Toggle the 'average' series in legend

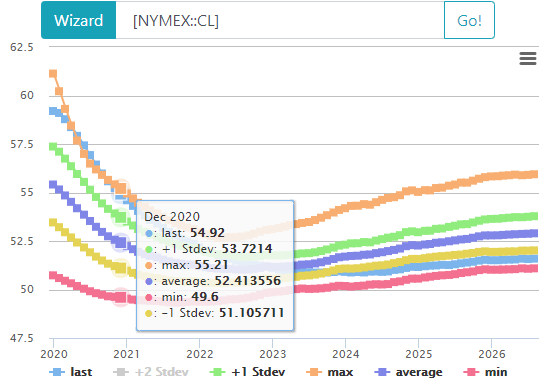(408, 372)
